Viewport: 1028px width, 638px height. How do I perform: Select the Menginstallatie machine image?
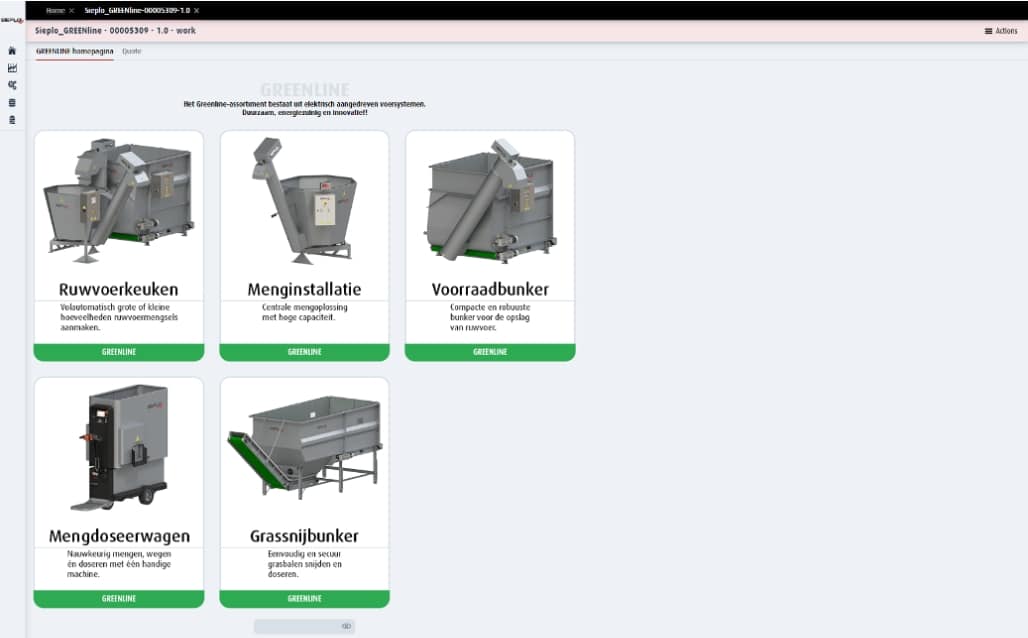304,200
